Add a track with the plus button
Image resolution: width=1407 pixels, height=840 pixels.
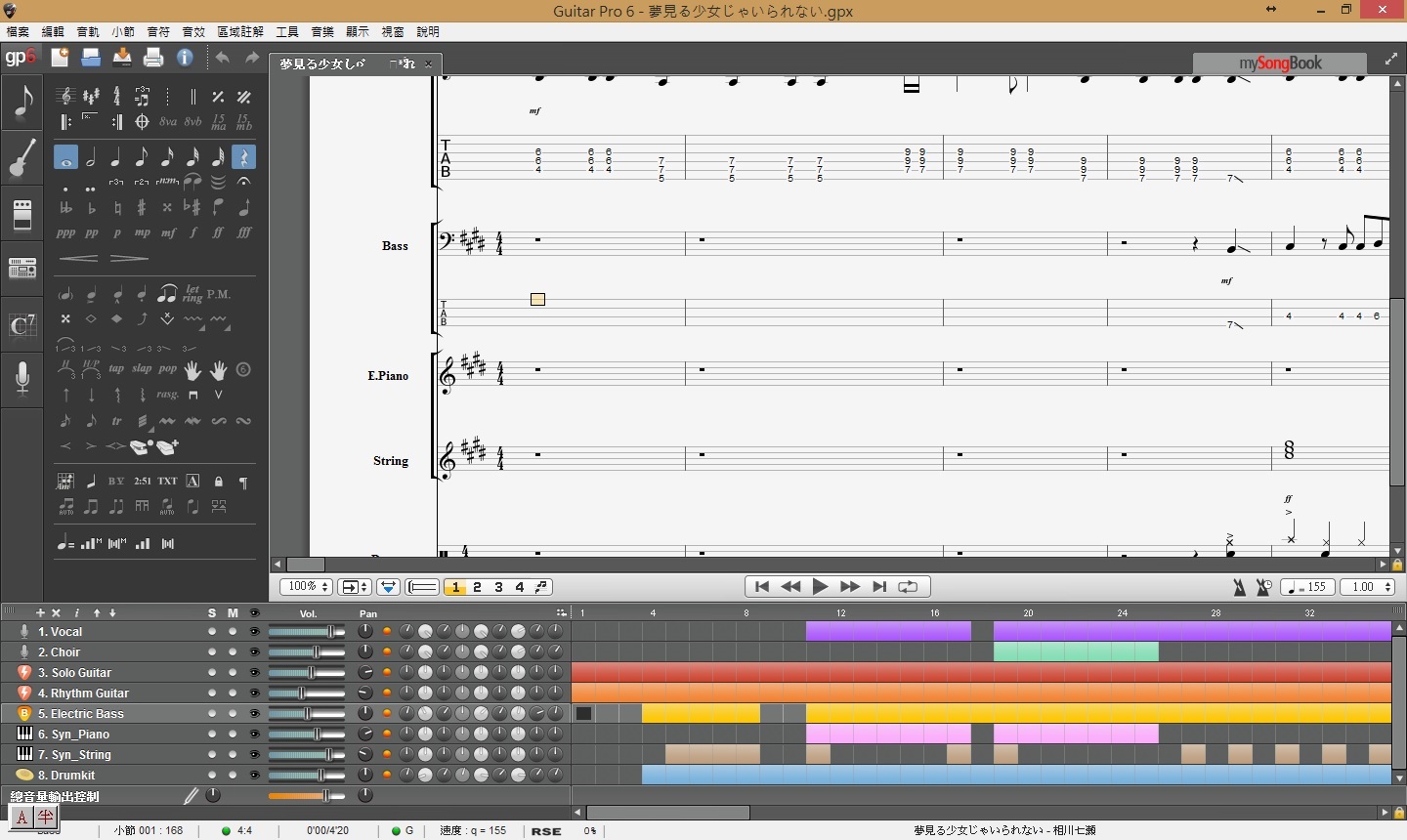pyautogui.click(x=40, y=612)
